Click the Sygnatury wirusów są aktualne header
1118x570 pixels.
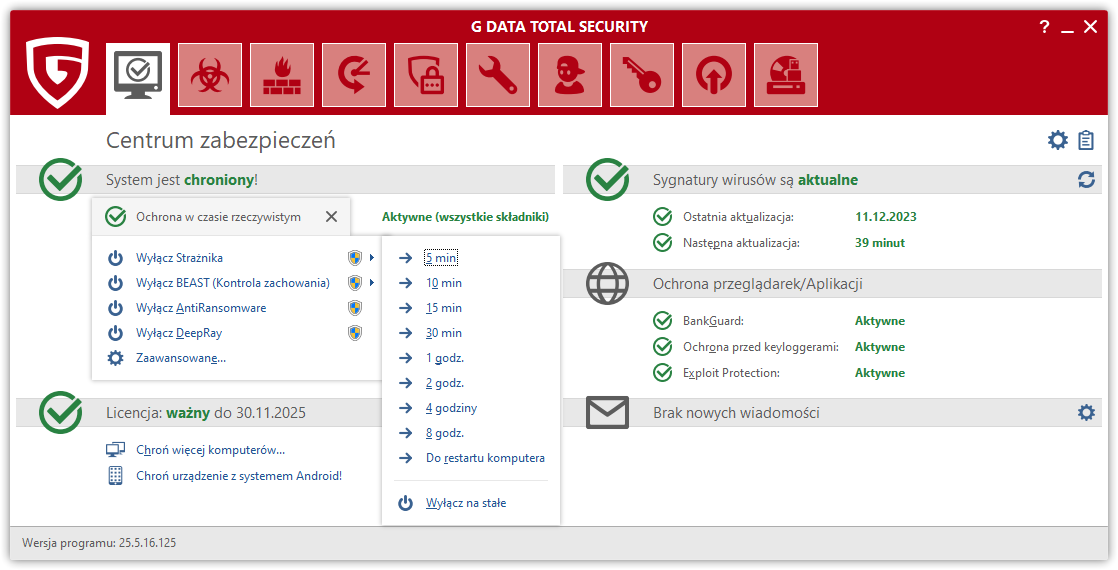(x=756, y=180)
